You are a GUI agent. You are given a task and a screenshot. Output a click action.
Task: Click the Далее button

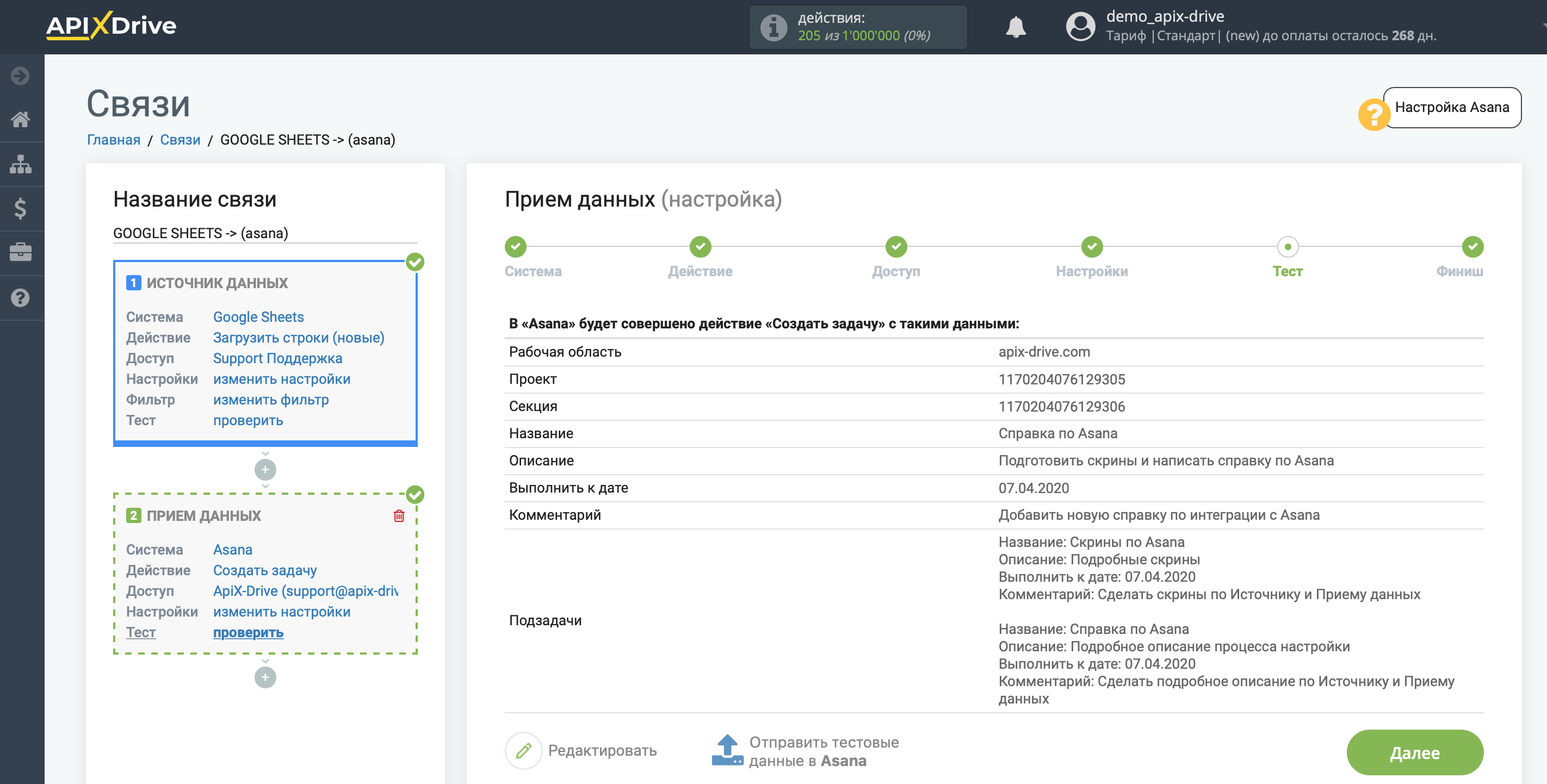click(x=1414, y=753)
